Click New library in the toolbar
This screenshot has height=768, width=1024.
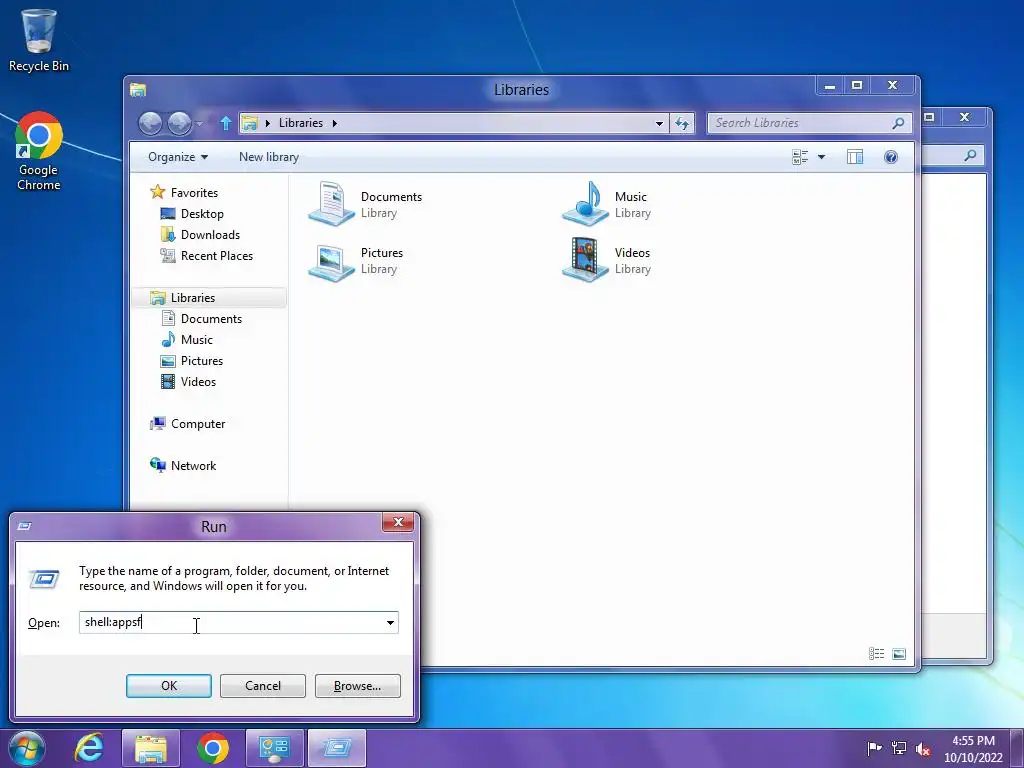click(268, 157)
